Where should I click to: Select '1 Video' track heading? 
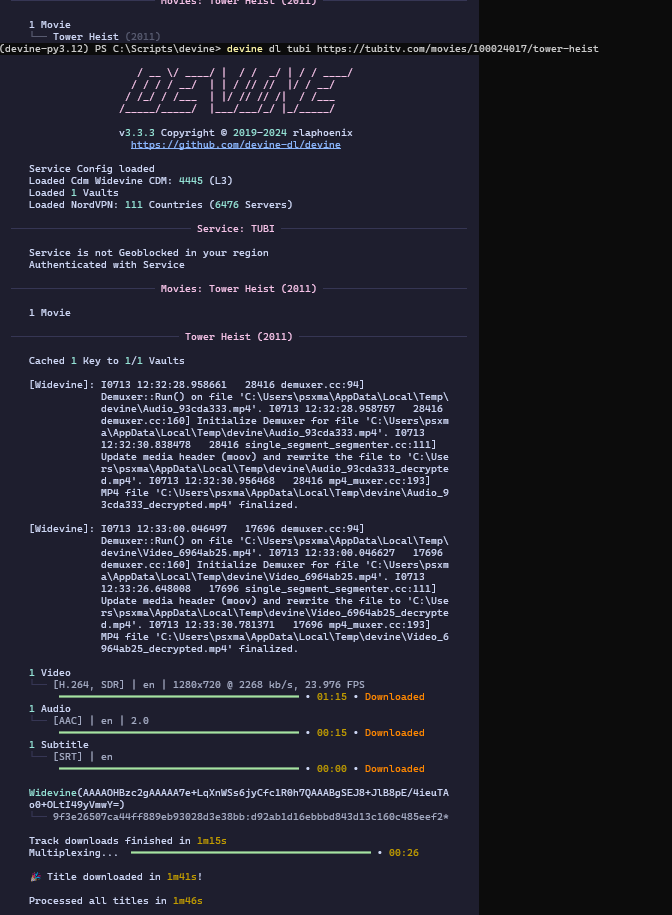coord(50,673)
